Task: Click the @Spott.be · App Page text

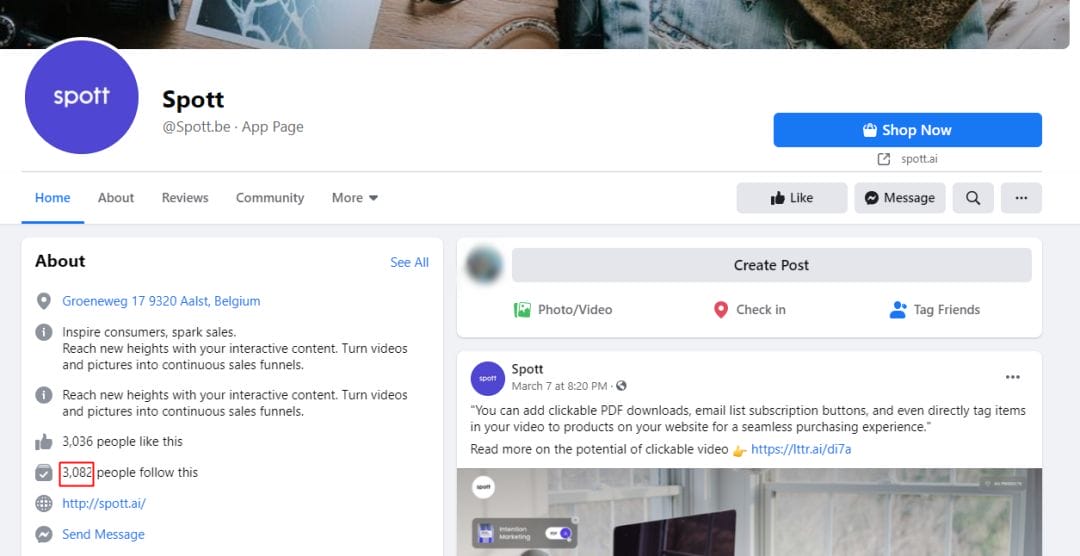Action: pyautogui.click(x=233, y=127)
